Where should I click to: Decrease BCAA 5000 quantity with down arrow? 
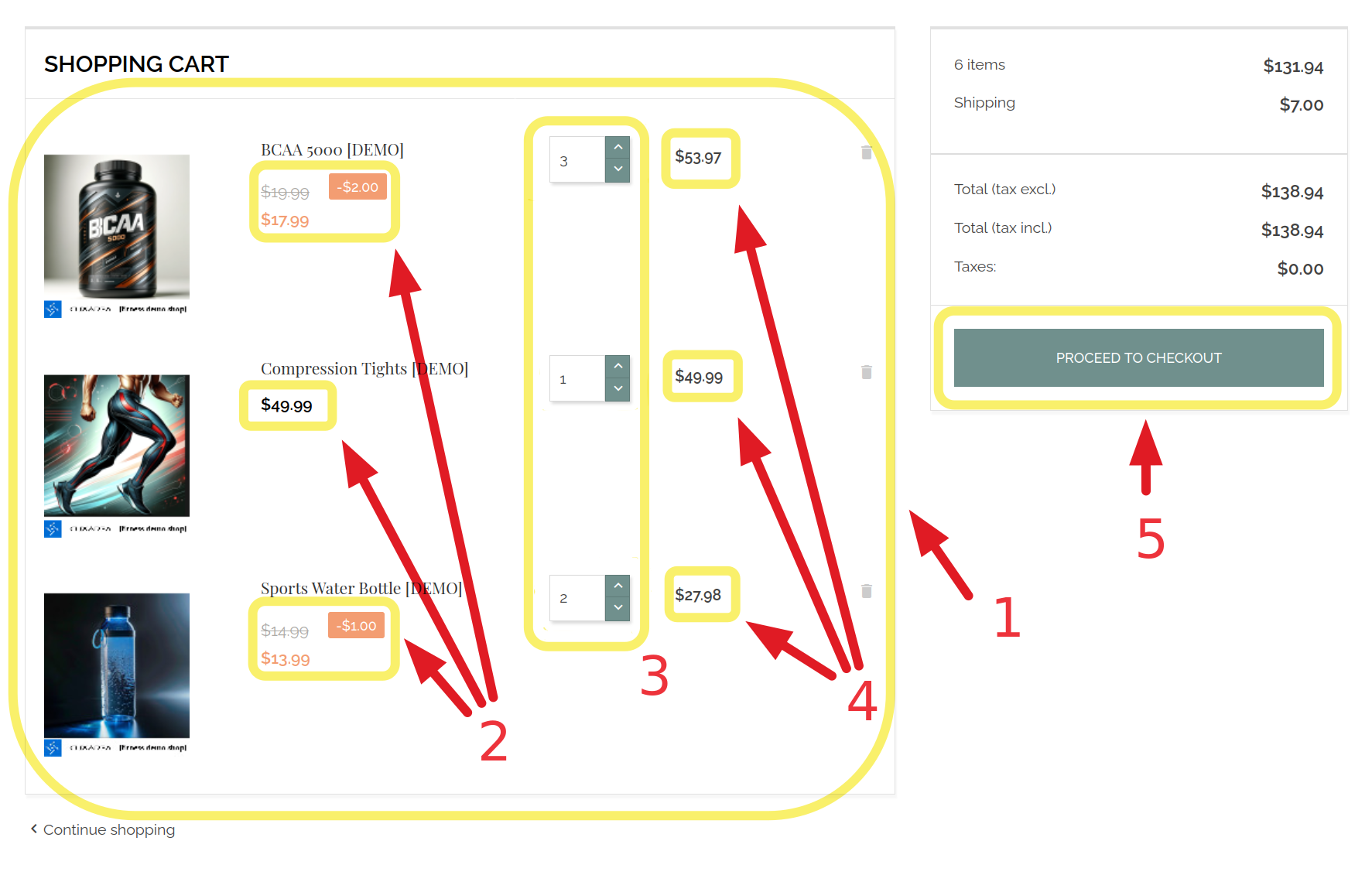pyautogui.click(x=618, y=170)
